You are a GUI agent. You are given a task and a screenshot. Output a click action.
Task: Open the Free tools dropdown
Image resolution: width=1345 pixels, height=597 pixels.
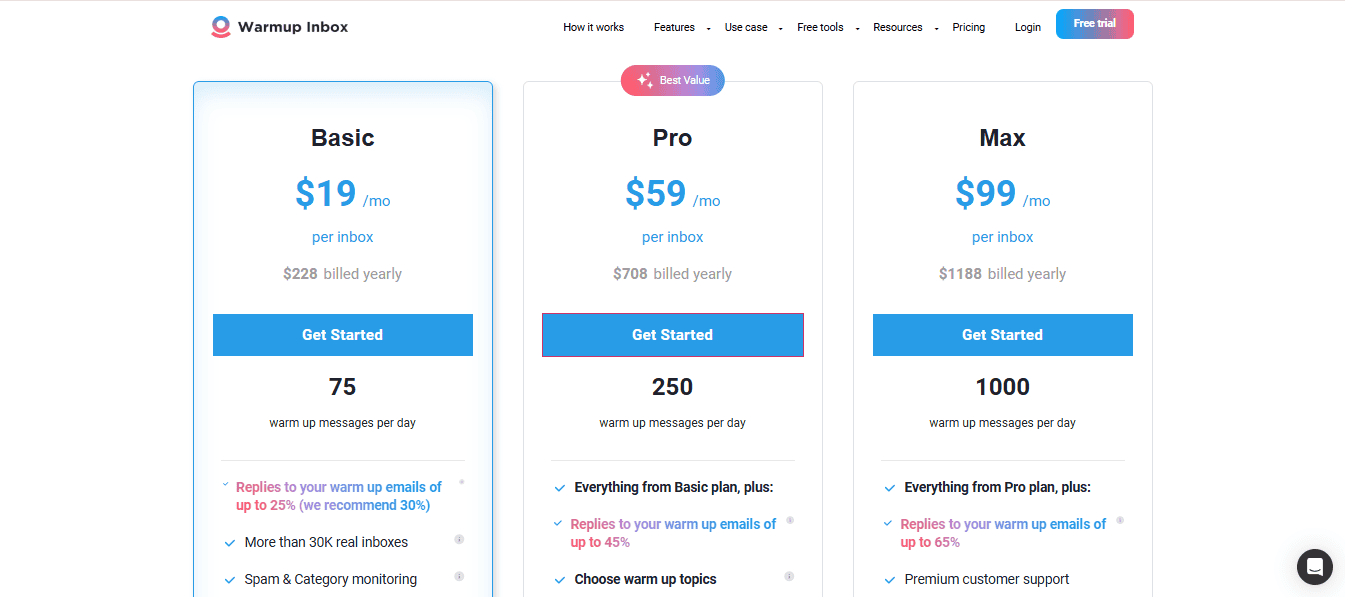[x=828, y=27]
